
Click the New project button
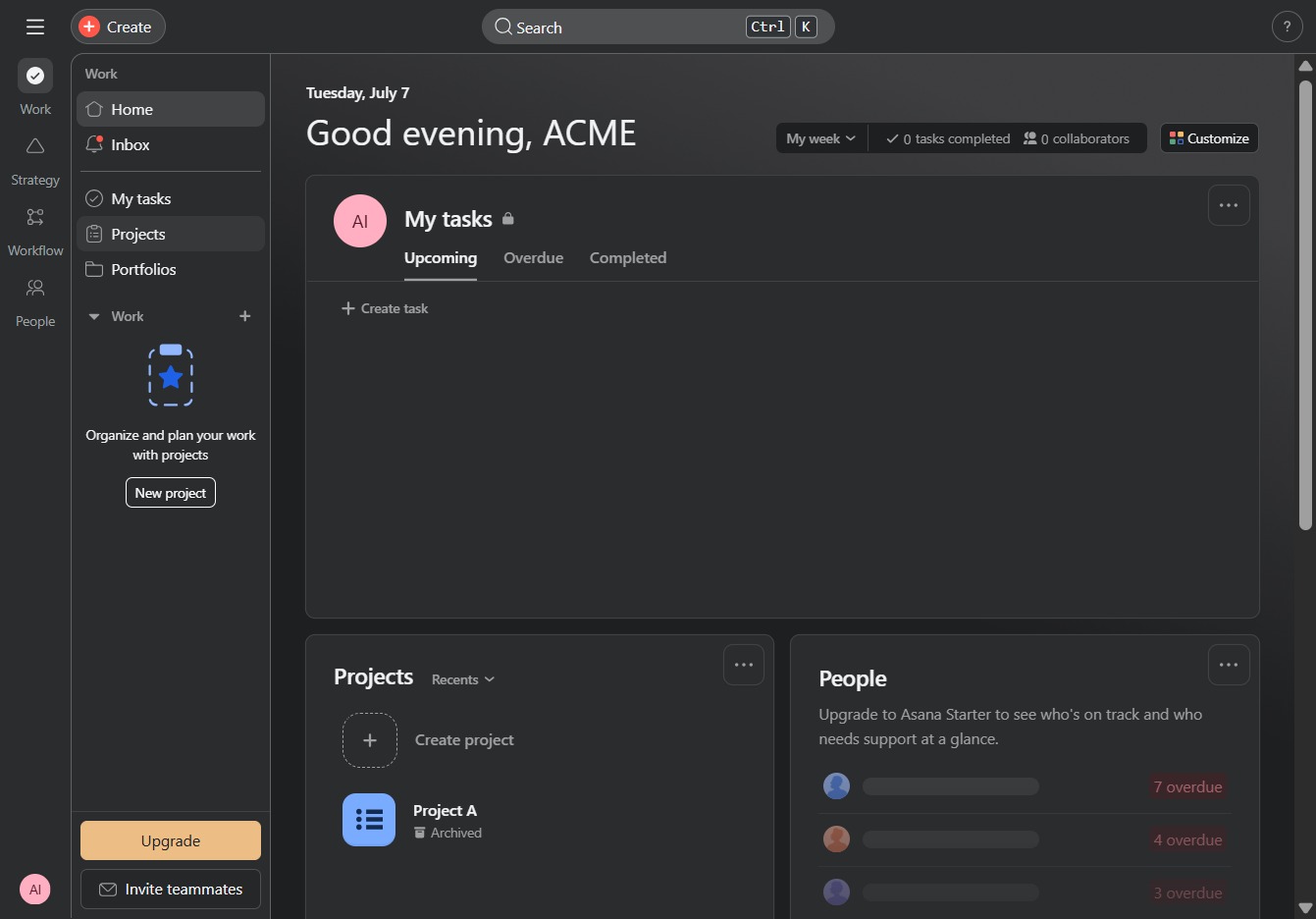pos(171,493)
